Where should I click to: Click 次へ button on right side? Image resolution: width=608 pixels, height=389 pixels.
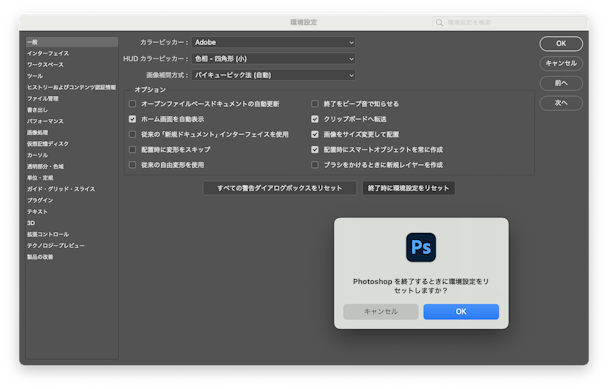click(561, 103)
